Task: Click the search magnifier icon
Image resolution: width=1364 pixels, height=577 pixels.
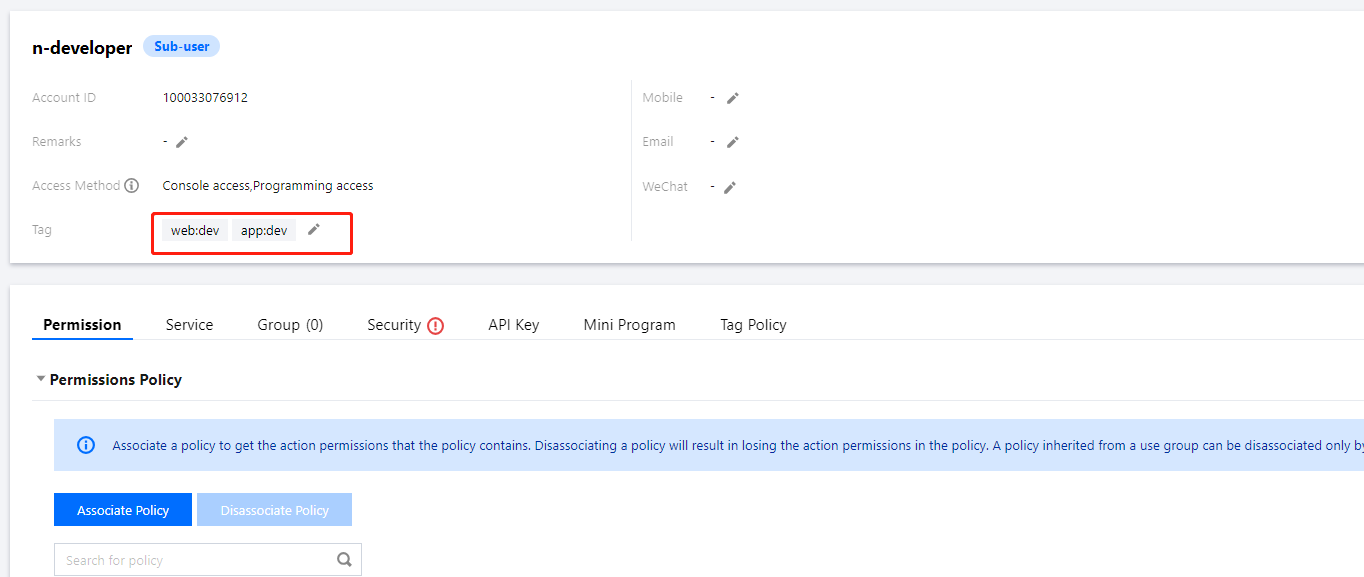Action: point(345,560)
